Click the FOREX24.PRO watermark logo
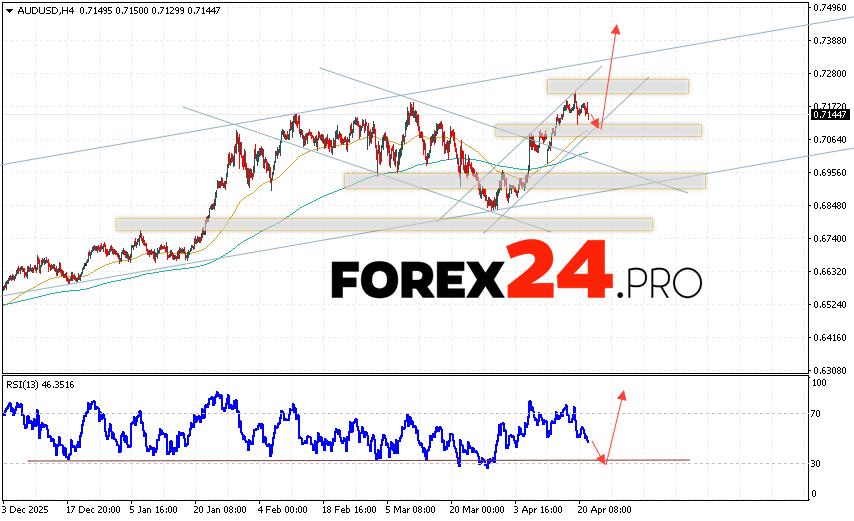This screenshot has height=521, width=854. tap(516, 275)
